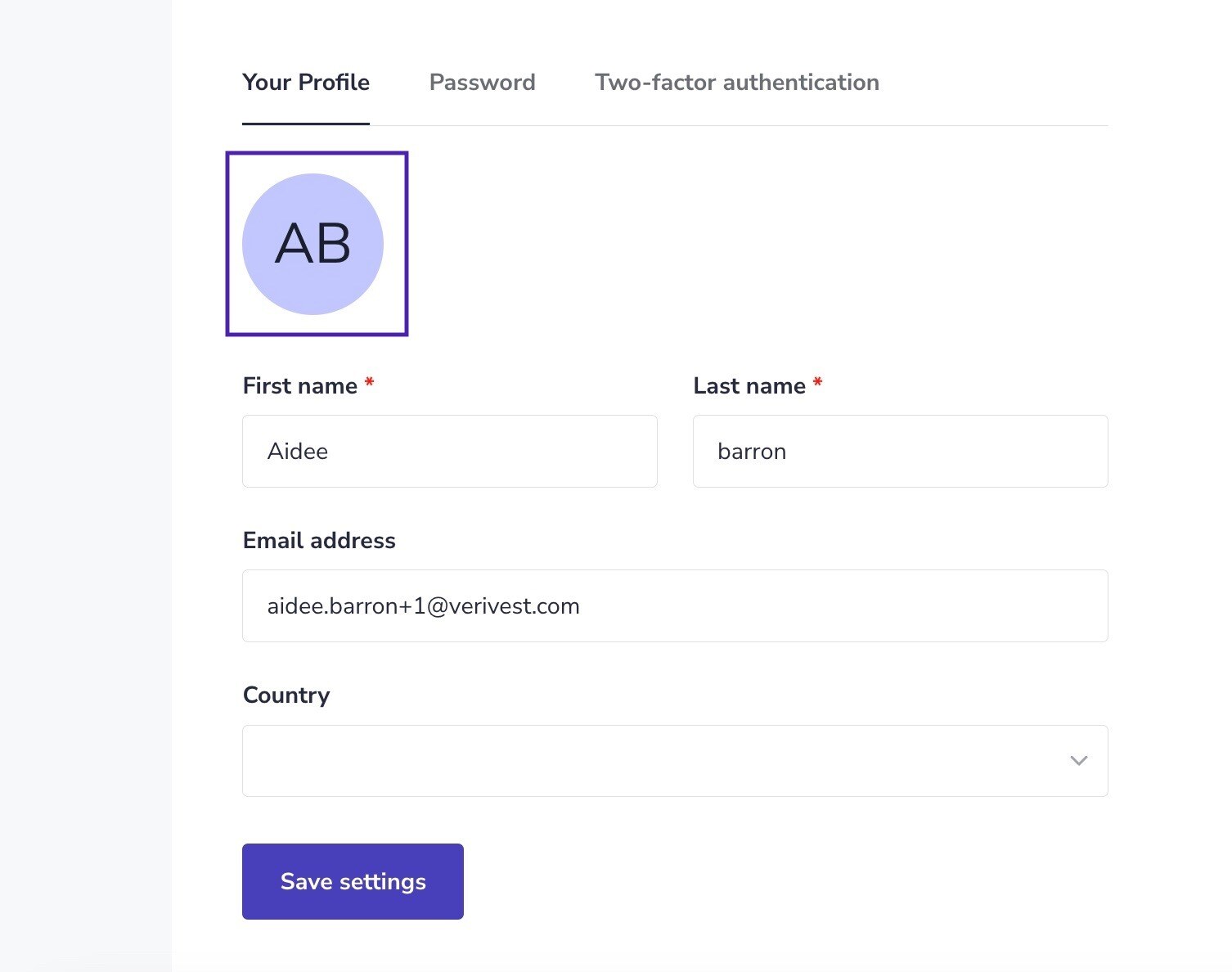Focus the Last name field containing barron
This screenshot has width=1232, height=972.
pyautogui.click(x=900, y=451)
